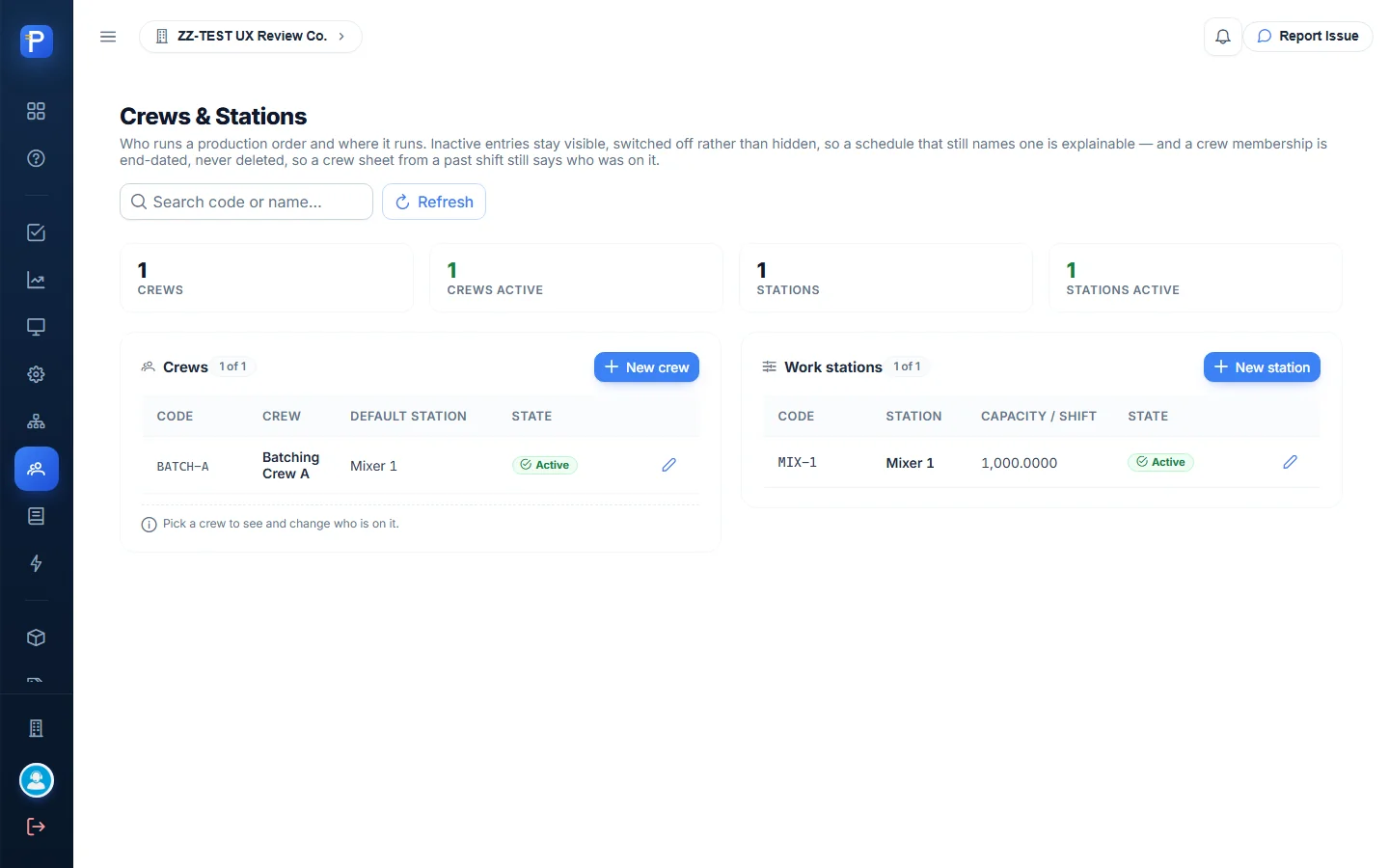Open the monitor screen icon in sidebar
Image resolution: width=1389 pixels, height=868 pixels.
point(37,327)
